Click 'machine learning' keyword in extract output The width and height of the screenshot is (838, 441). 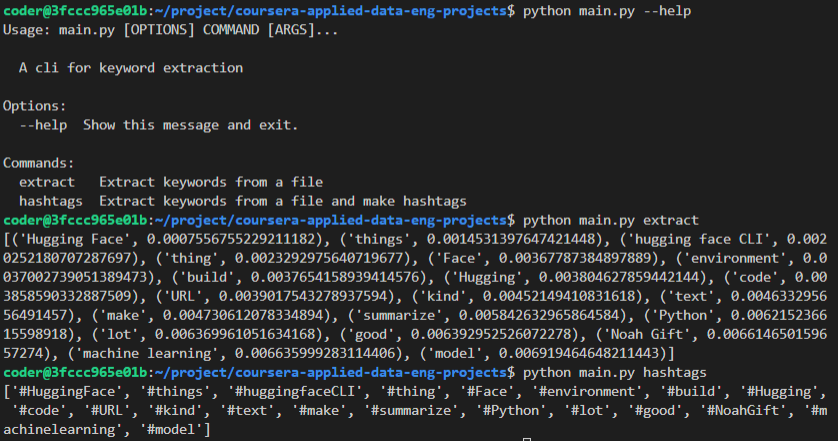(x=147, y=353)
